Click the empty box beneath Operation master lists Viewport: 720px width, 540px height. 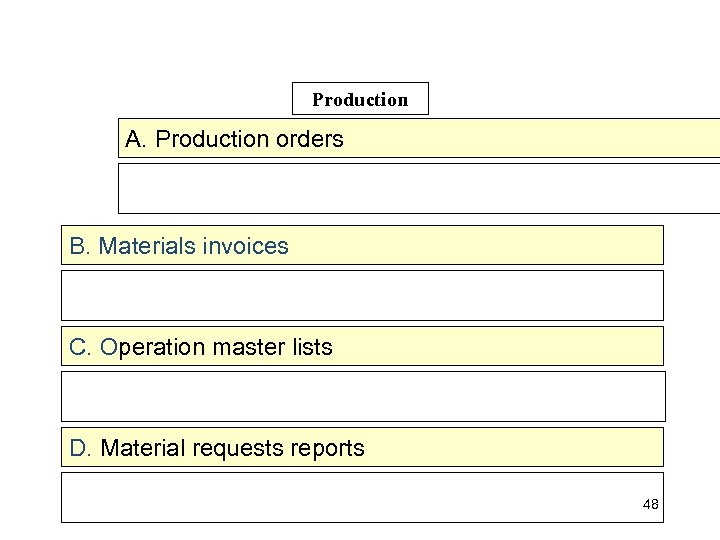362,396
